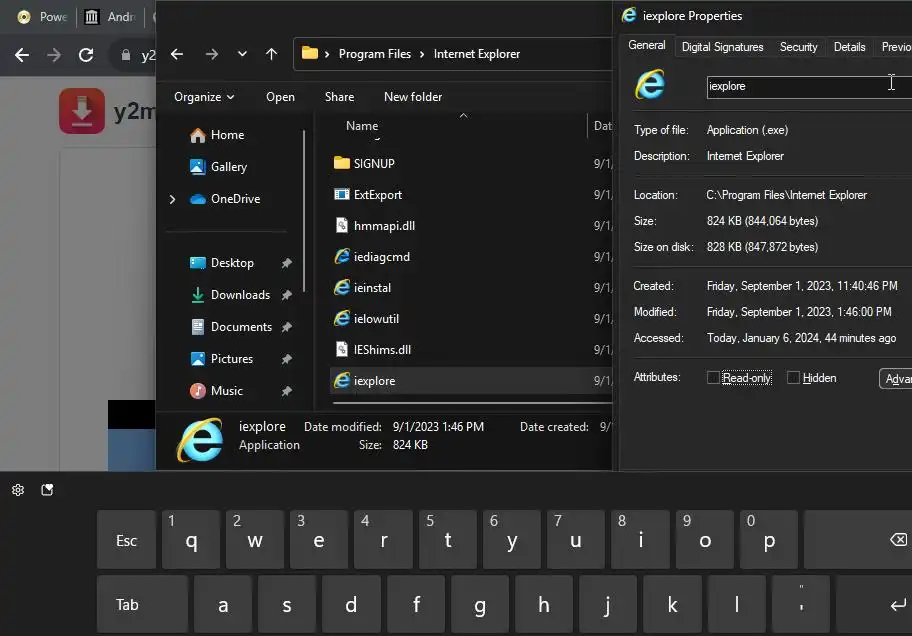Expand chevron after Program Files breadcrumb

pos(421,54)
